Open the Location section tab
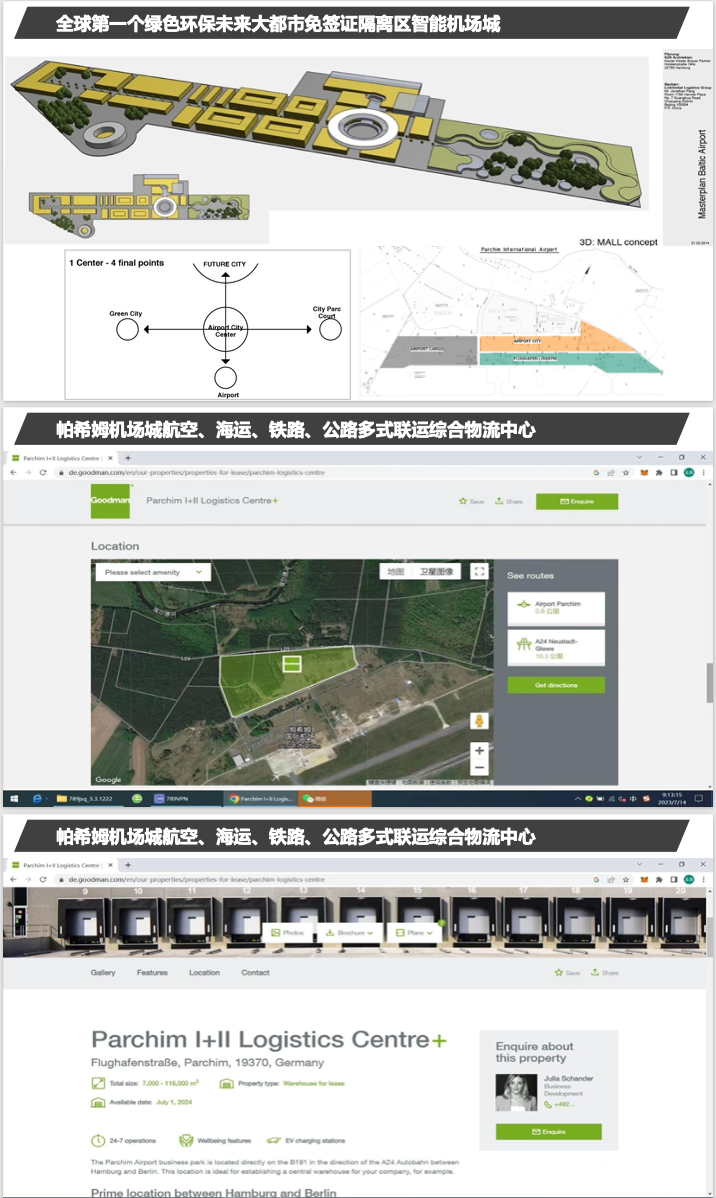Image resolution: width=716 pixels, height=1198 pixels. click(204, 973)
